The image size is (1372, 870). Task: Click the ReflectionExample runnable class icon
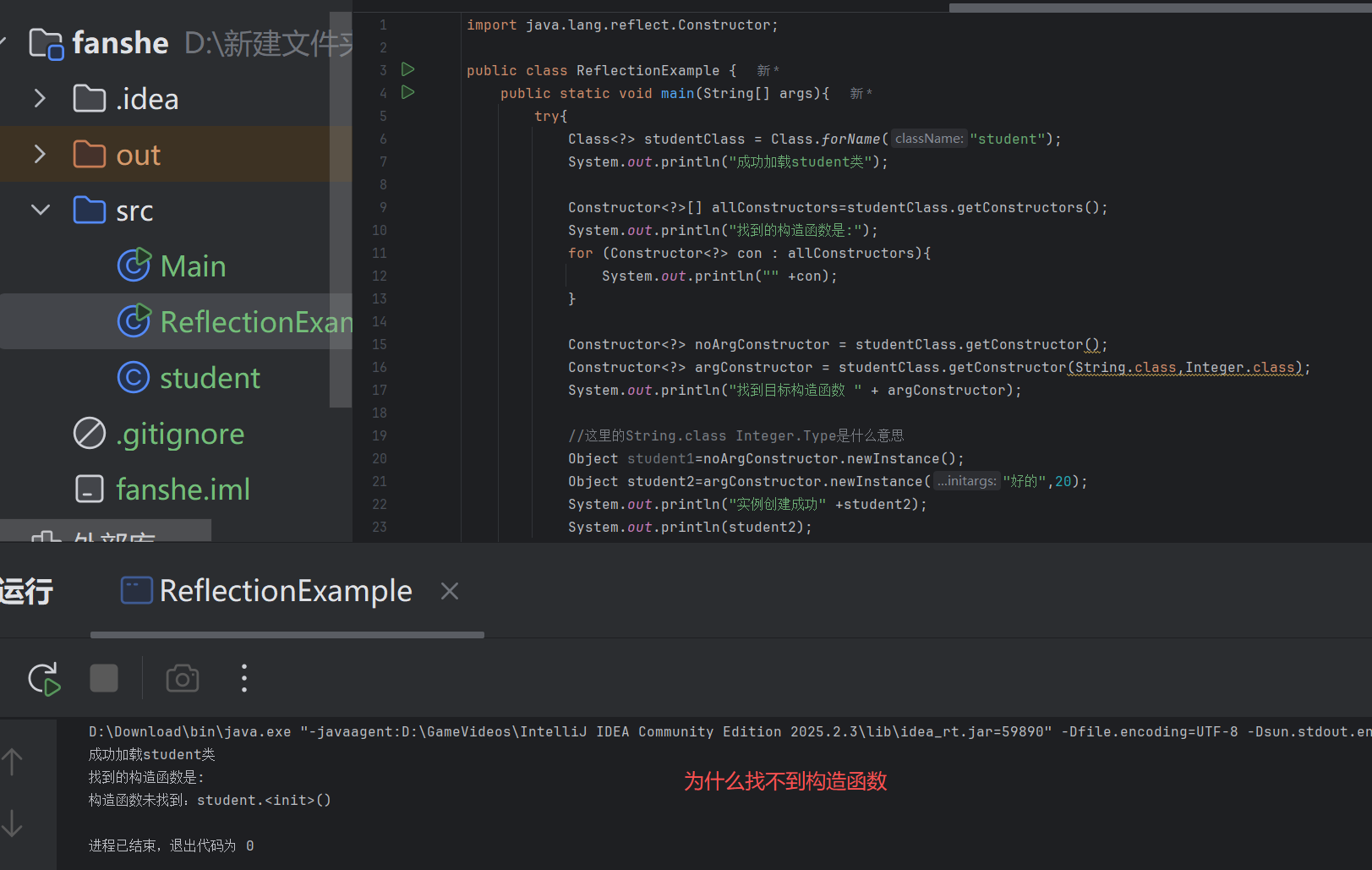134,321
